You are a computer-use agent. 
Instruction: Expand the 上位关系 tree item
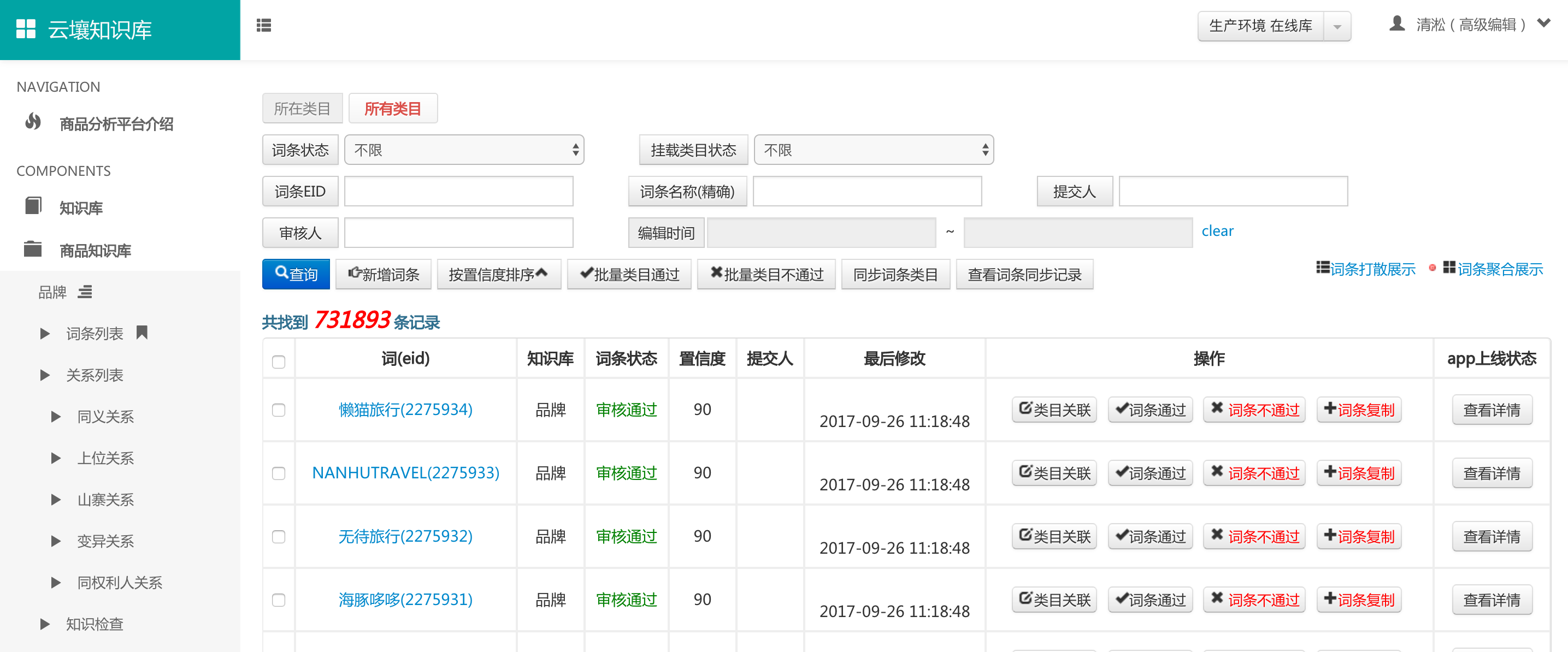(56, 458)
